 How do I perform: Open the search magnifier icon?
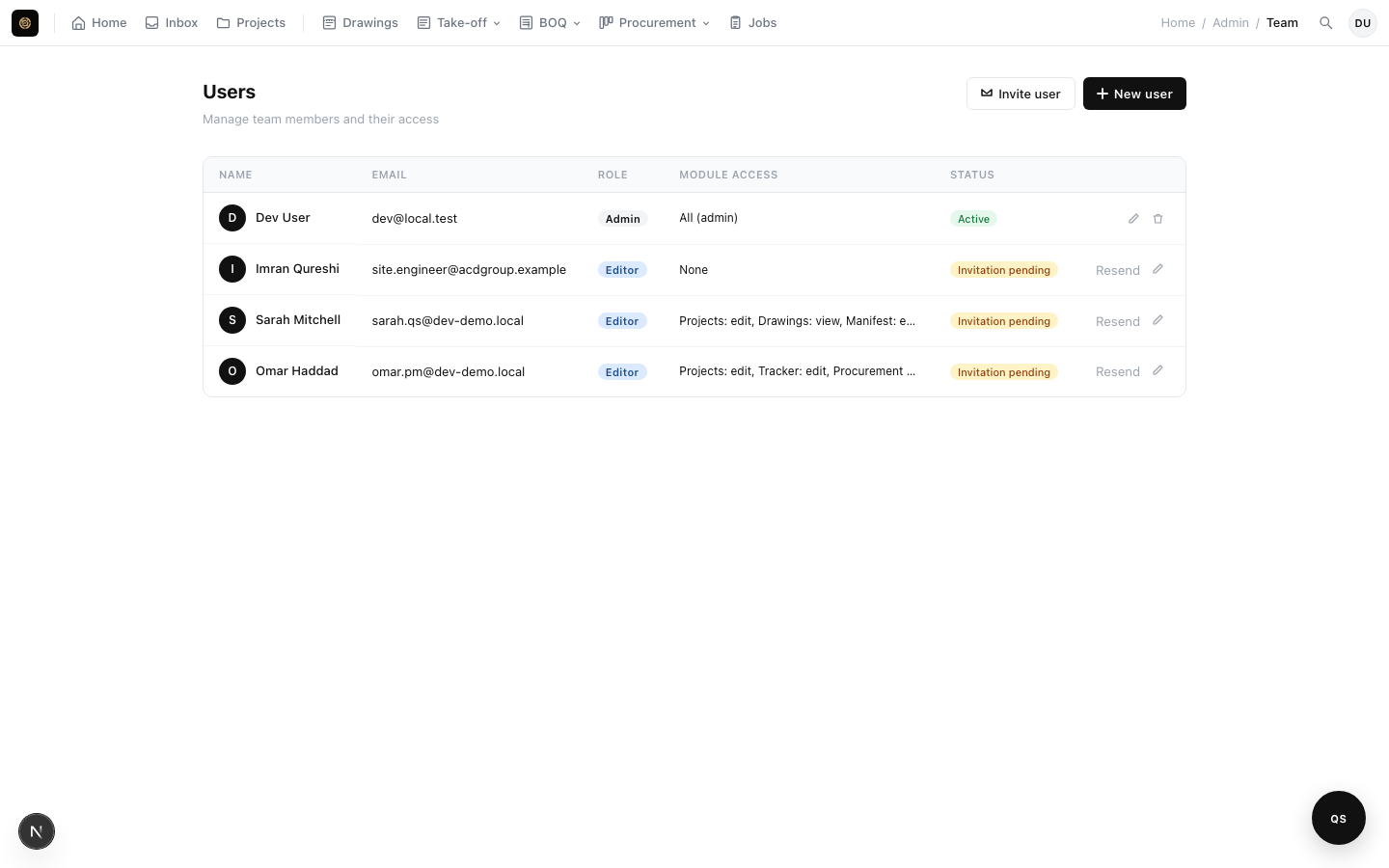coord(1326,23)
